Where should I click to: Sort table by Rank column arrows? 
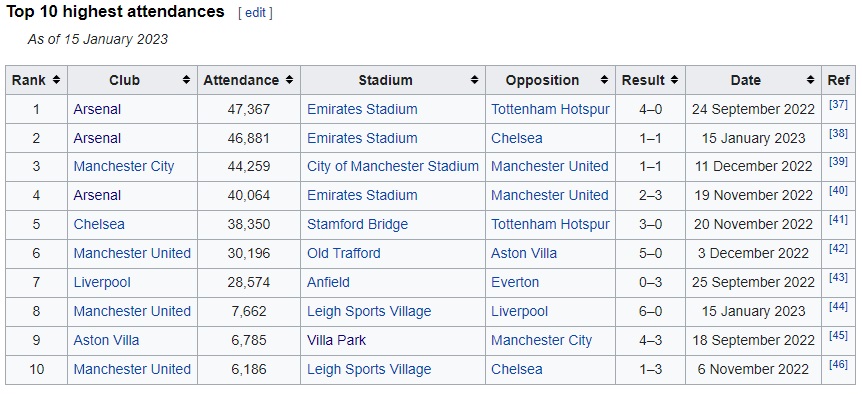tap(56, 80)
